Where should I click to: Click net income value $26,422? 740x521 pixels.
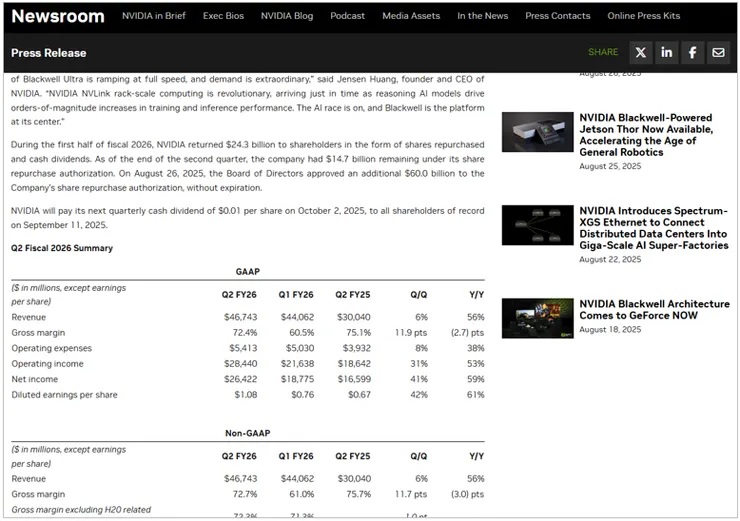click(241, 379)
